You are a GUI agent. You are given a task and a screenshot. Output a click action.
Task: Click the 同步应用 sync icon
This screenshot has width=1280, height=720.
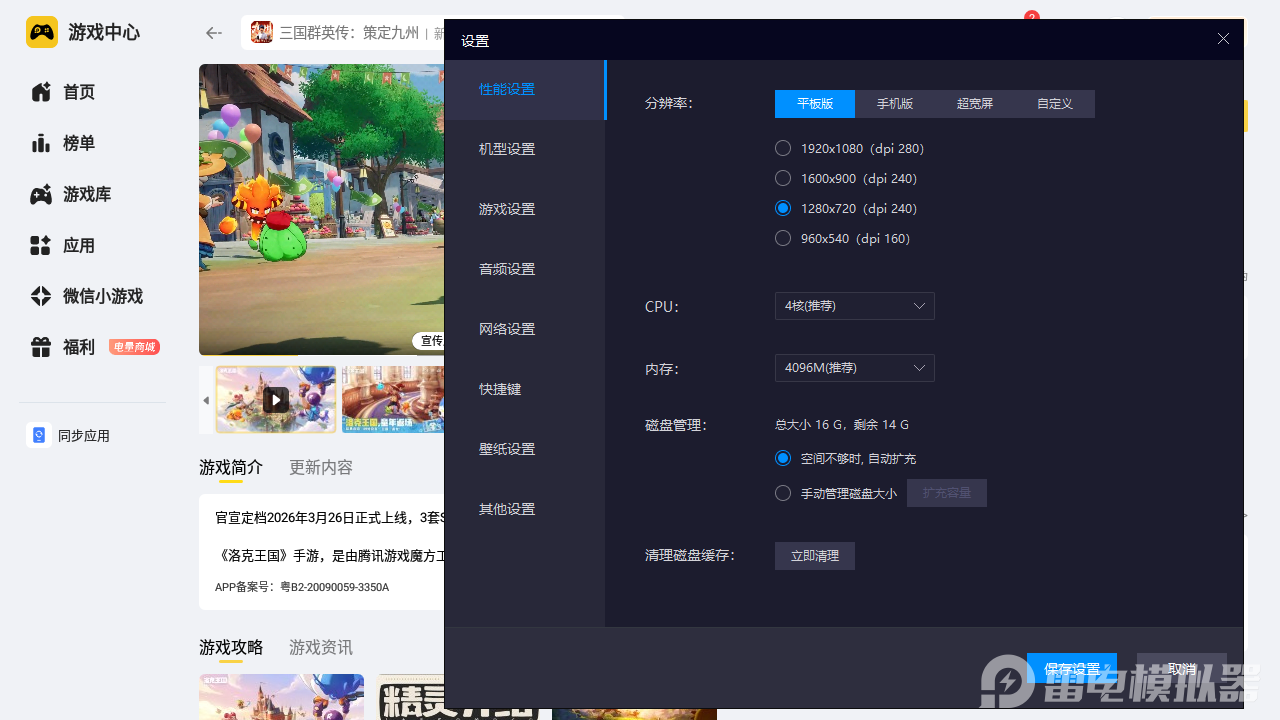click(39, 436)
